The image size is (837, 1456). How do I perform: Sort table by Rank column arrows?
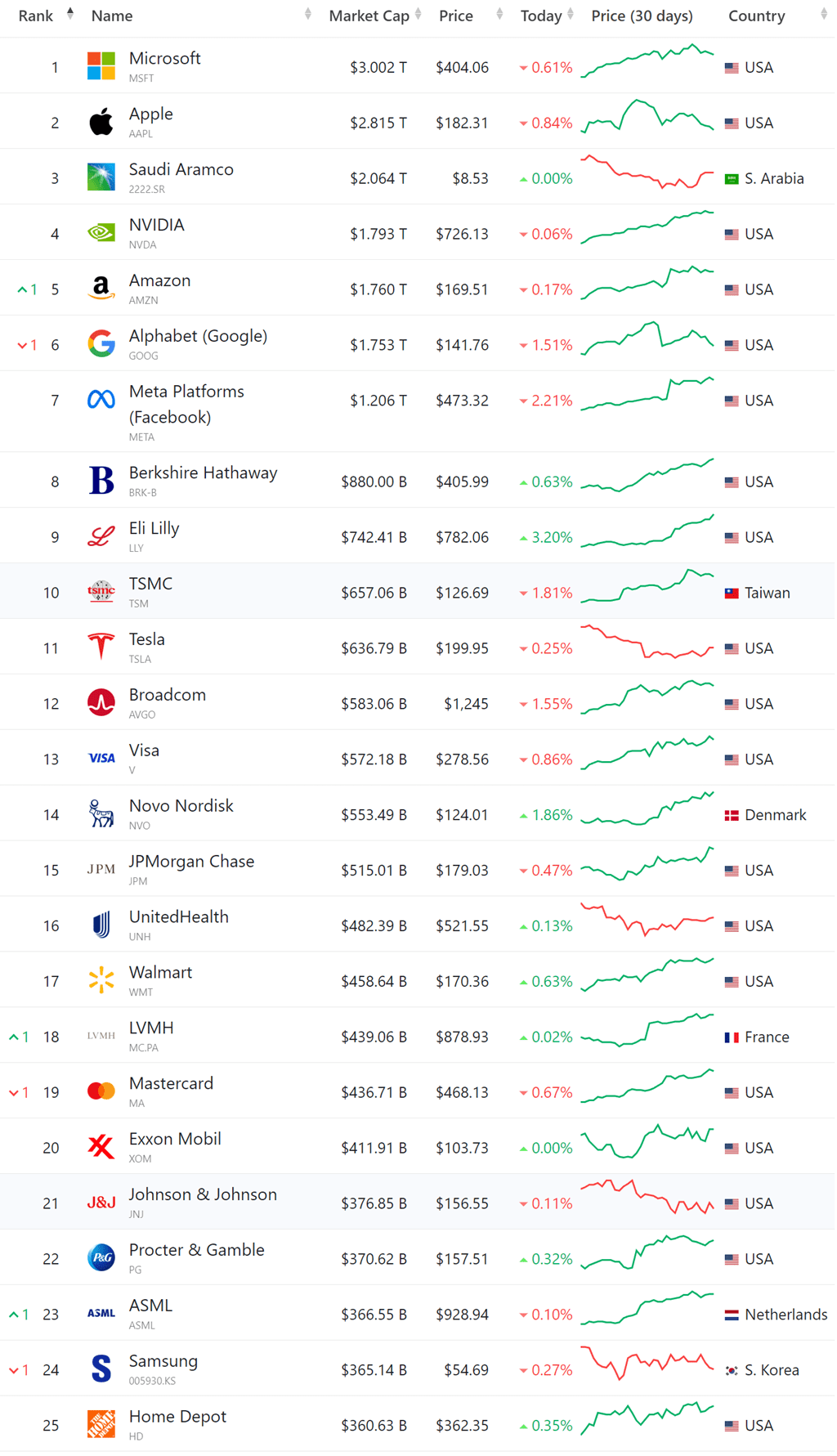point(70,14)
